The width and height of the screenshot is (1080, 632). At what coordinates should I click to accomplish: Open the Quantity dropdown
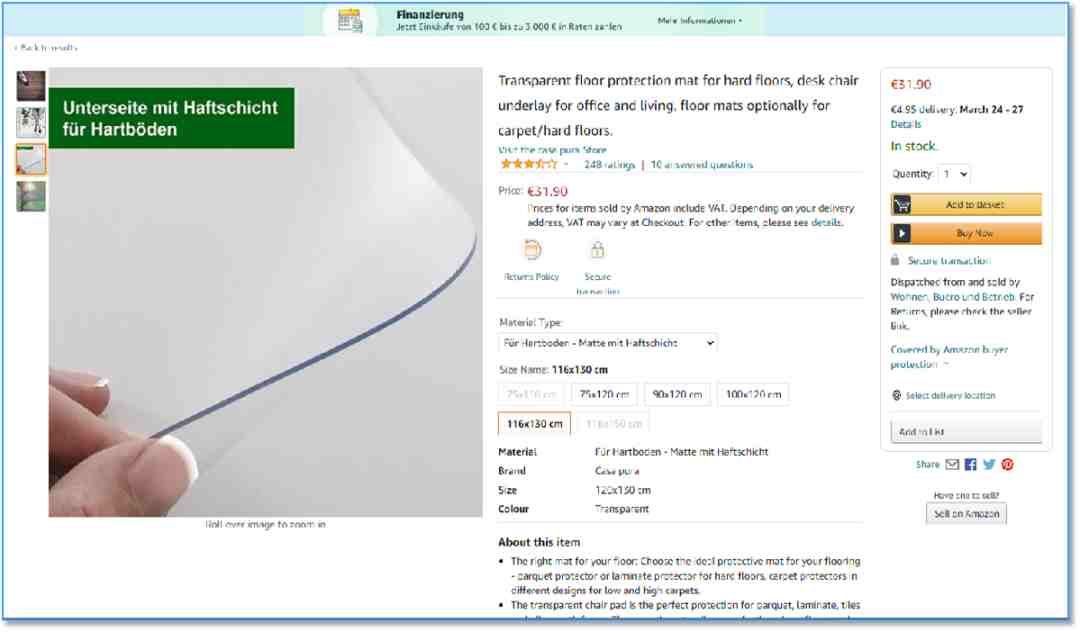(x=955, y=174)
